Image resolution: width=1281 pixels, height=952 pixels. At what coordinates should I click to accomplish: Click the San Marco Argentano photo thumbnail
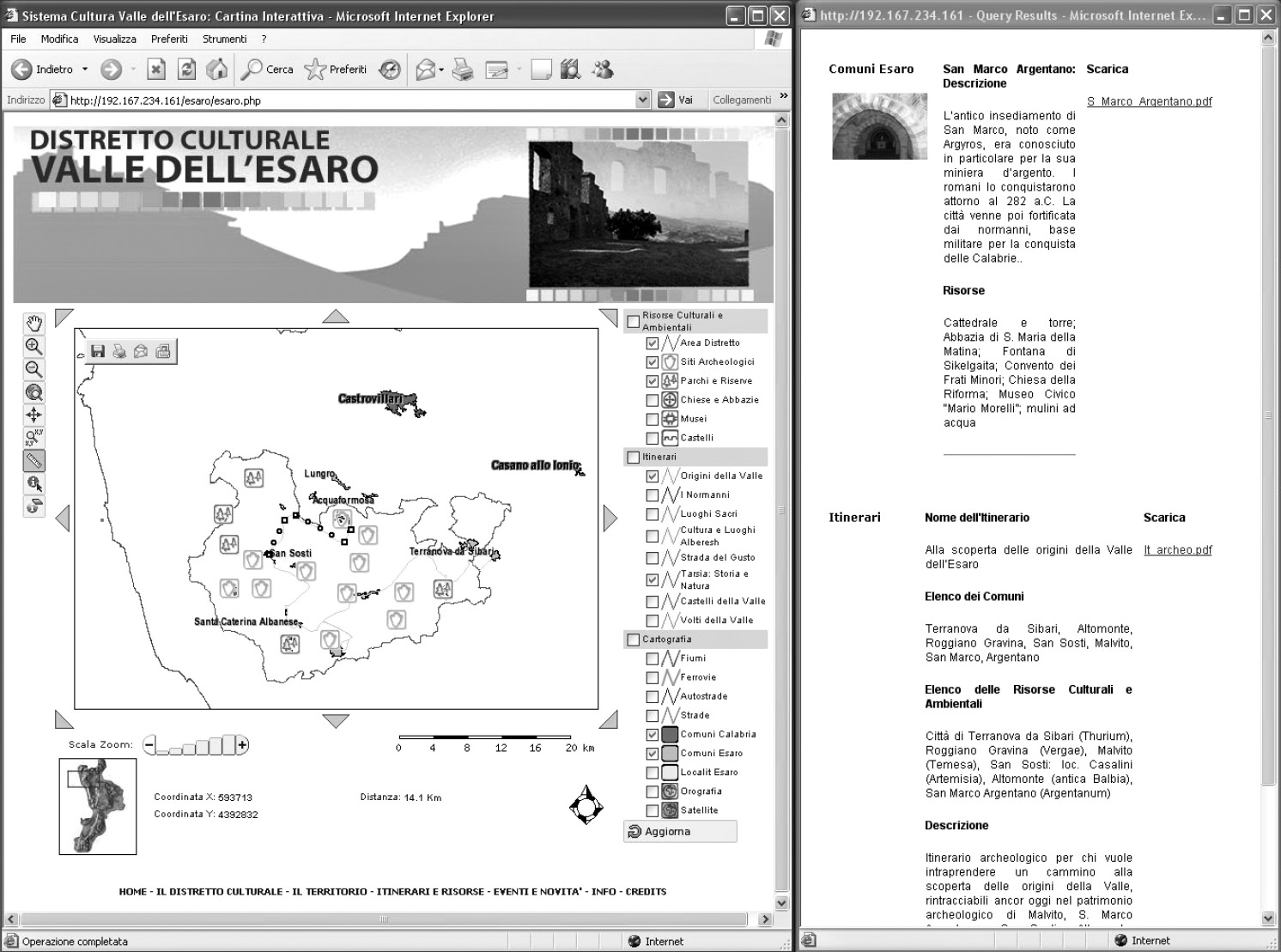(x=880, y=126)
